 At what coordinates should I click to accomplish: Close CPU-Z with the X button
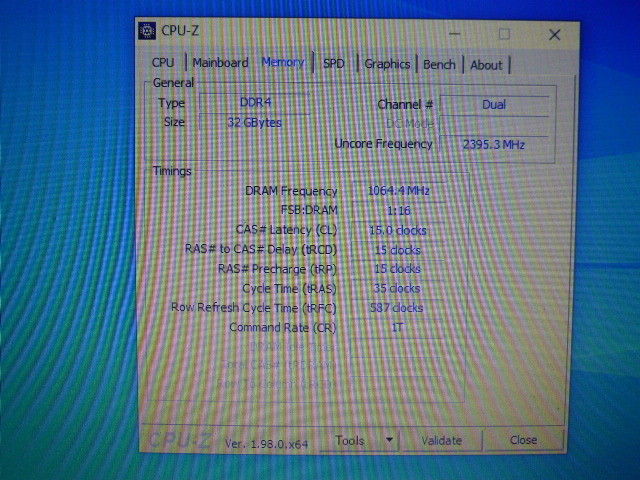point(554,35)
